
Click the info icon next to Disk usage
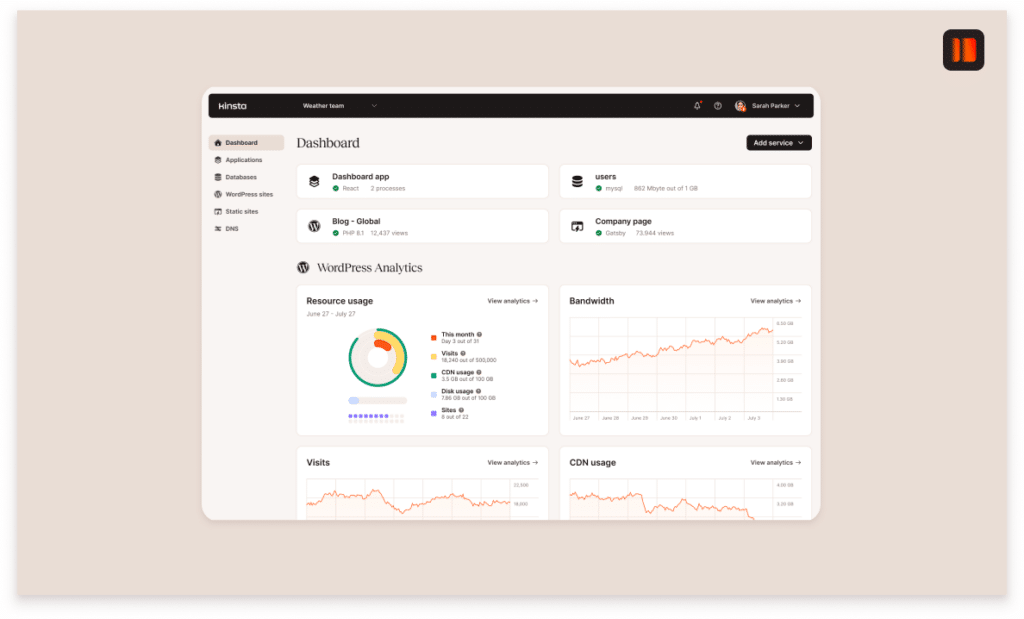click(479, 391)
